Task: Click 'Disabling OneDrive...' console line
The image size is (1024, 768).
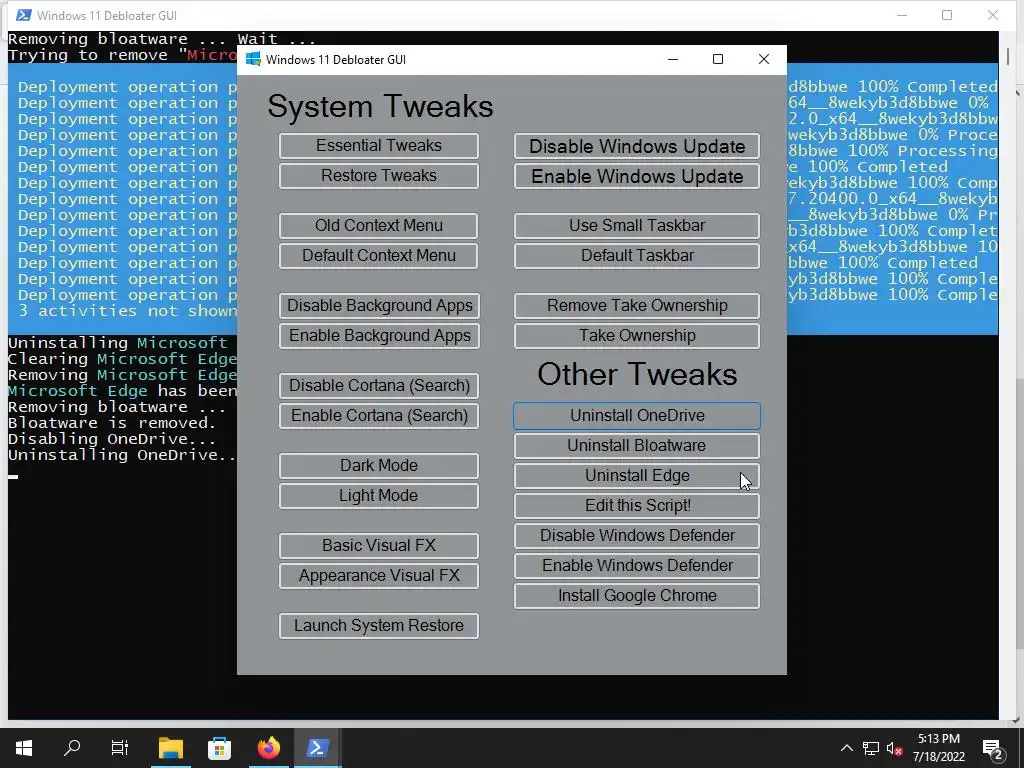Action: [x=112, y=439]
